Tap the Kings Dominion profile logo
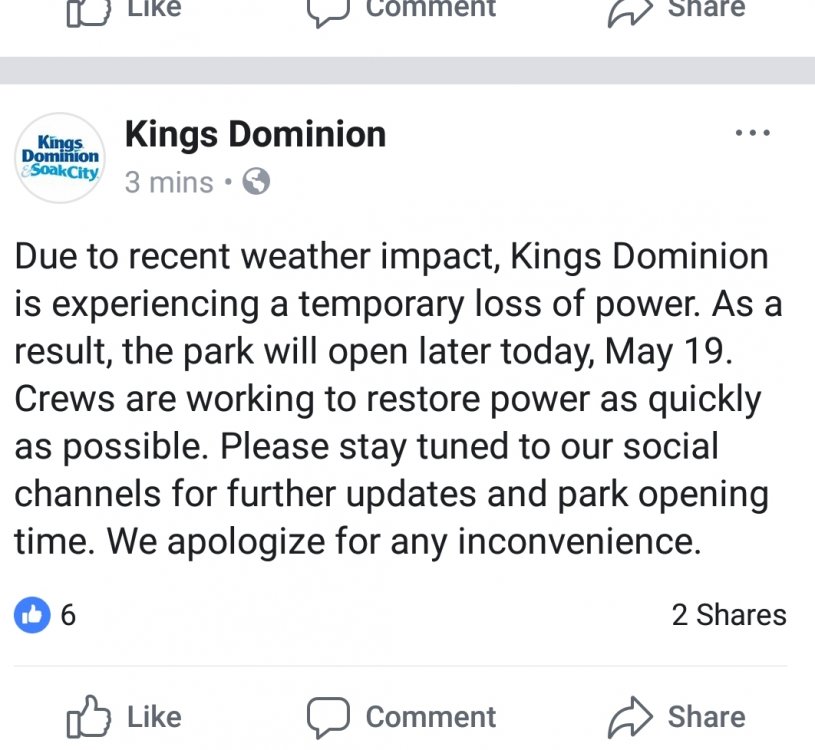This screenshot has width=815, height=750. click(61, 157)
